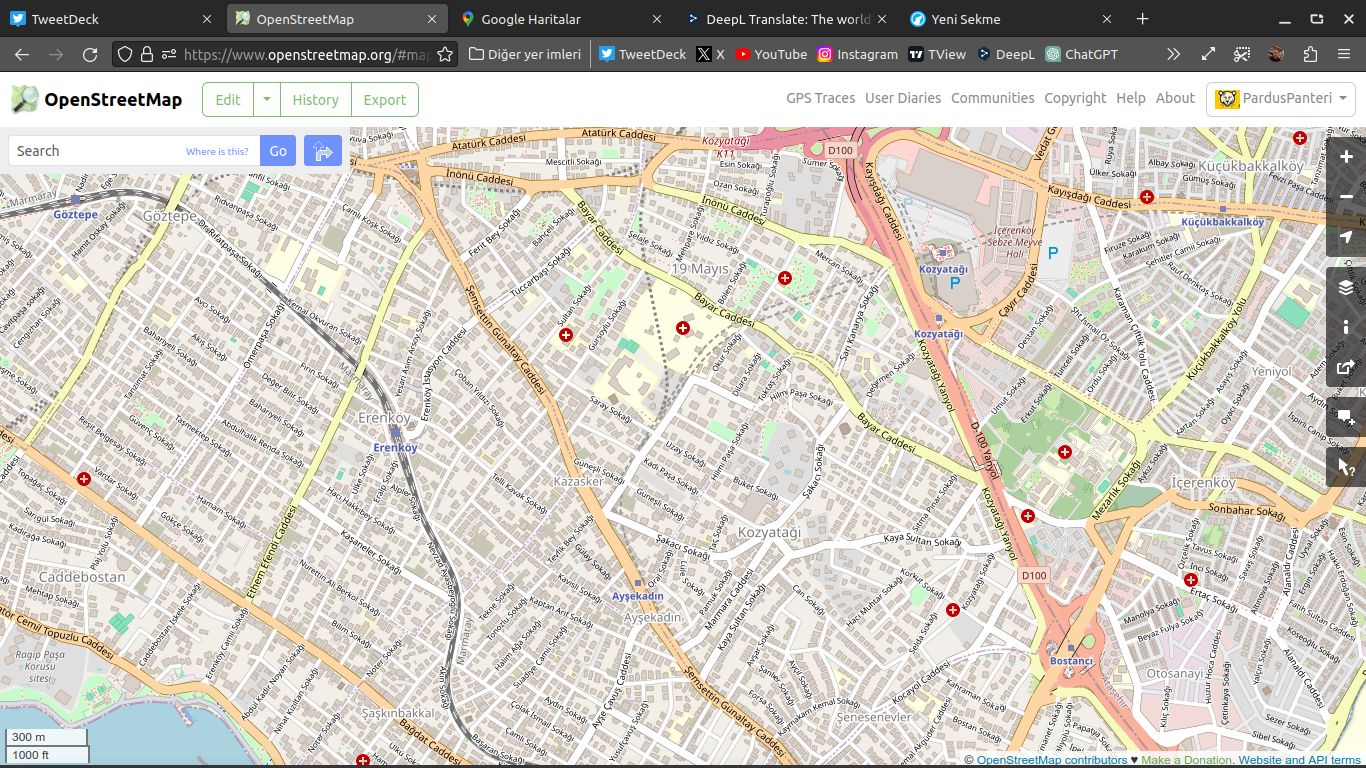
Task: Open the site padlock information
Action: pyautogui.click(x=147, y=54)
